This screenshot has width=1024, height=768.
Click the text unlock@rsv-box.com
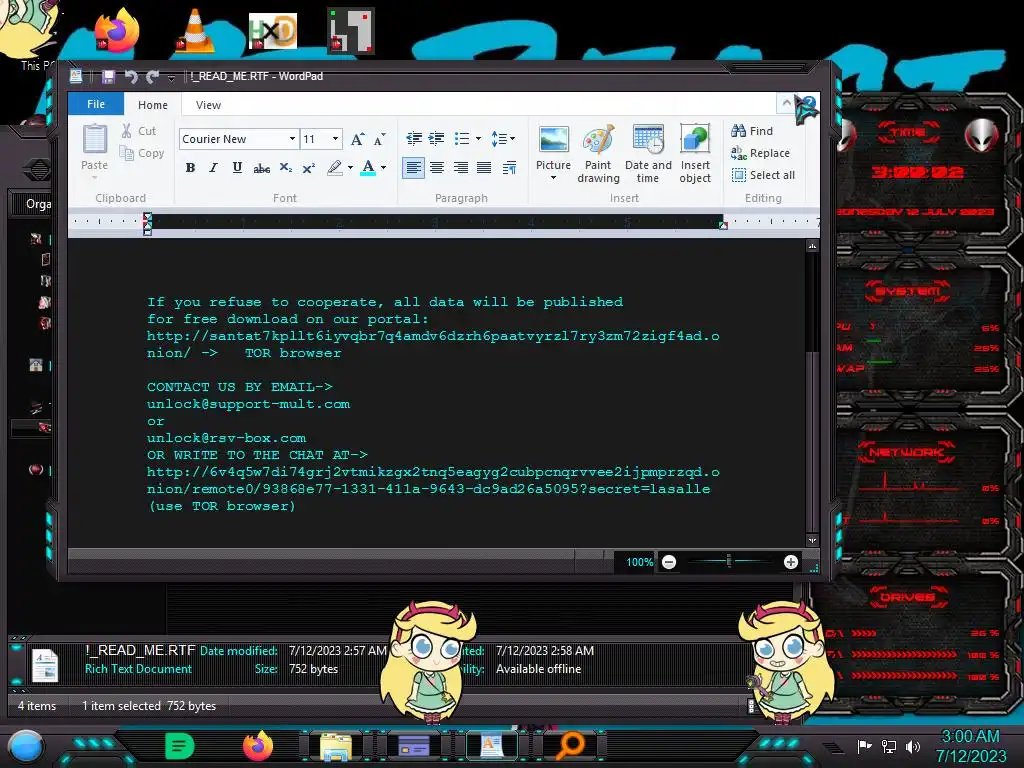click(x=226, y=438)
